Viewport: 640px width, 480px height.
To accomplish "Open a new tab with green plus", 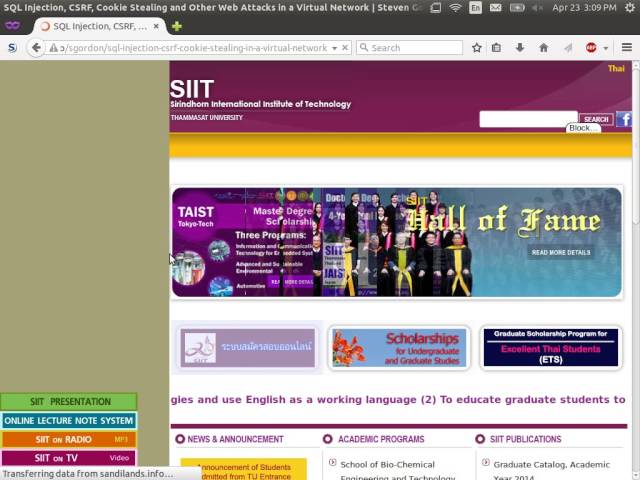I will (177, 27).
